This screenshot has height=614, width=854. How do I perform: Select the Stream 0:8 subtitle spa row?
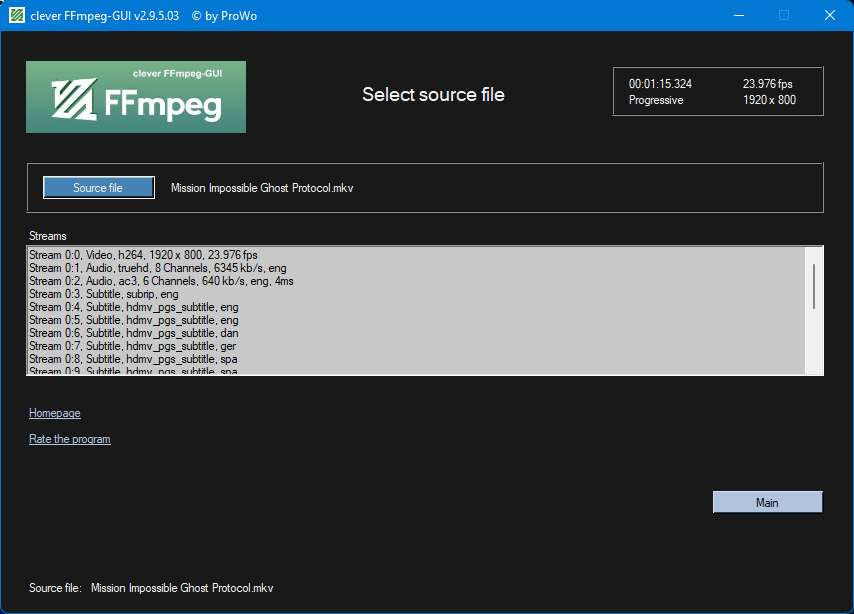pyautogui.click(x=416, y=360)
